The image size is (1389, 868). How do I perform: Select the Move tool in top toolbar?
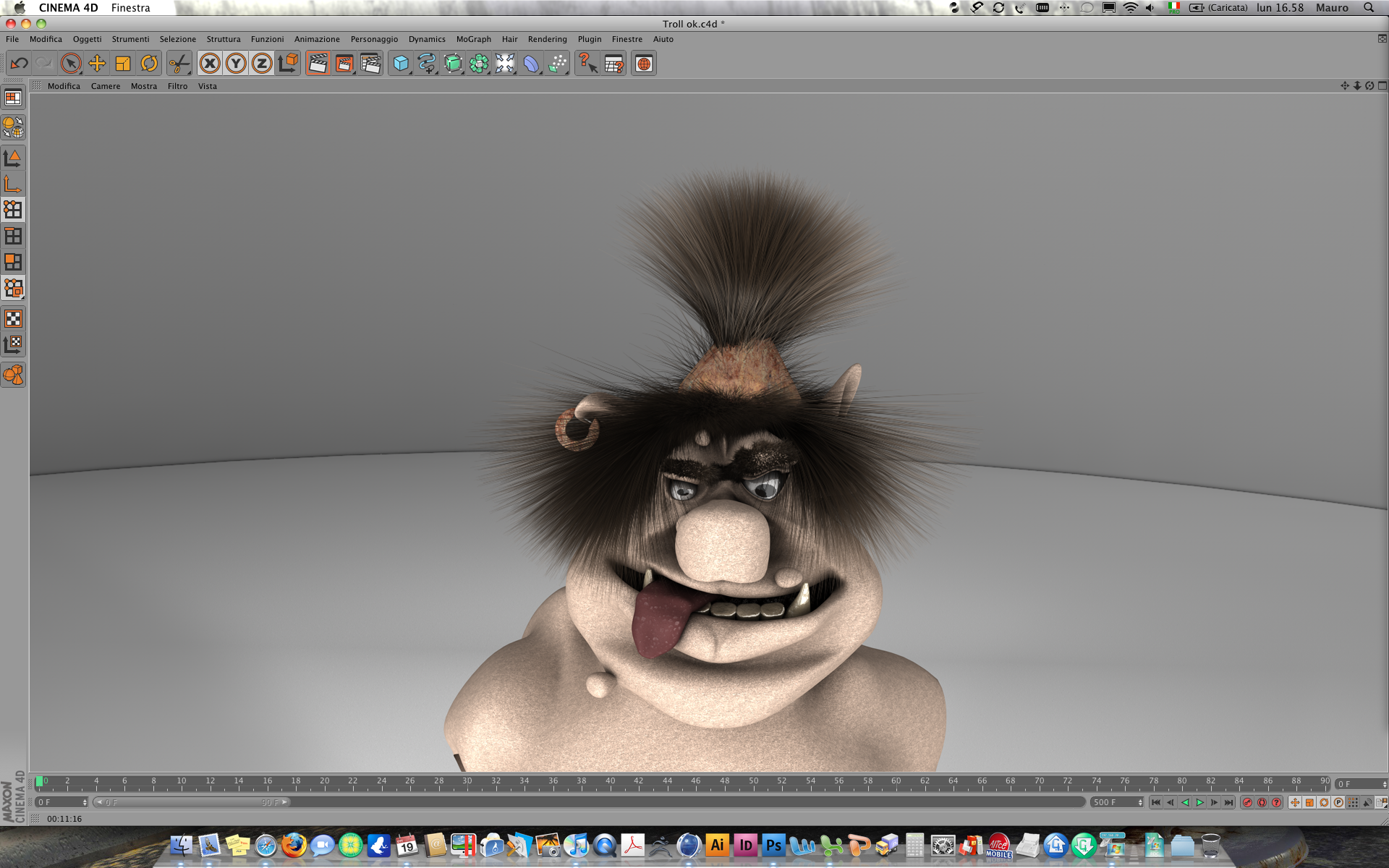pyautogui.click(x=97, y=64)
